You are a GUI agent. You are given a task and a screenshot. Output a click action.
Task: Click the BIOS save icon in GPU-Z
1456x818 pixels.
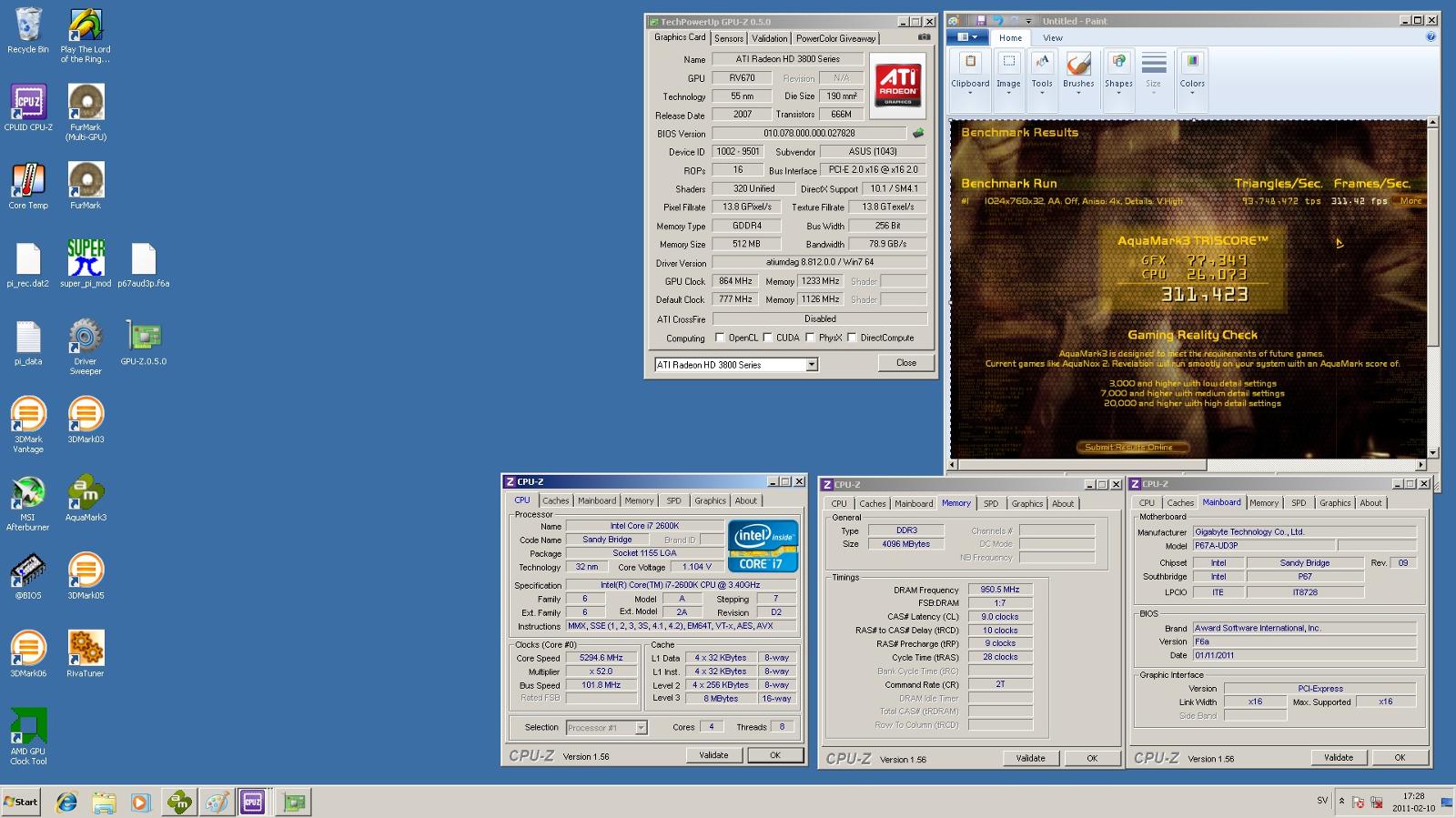(x=918, y=134)
